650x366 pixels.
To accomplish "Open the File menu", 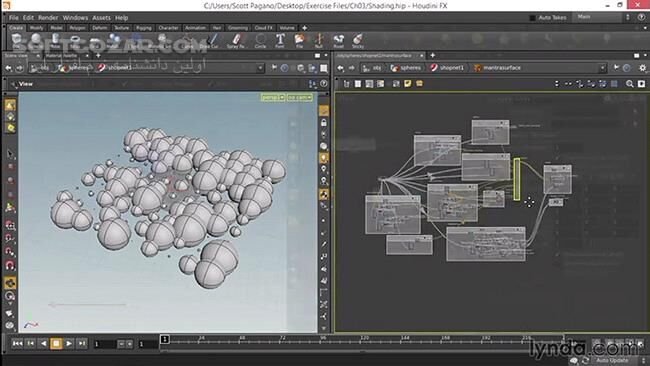I will 14,18.
